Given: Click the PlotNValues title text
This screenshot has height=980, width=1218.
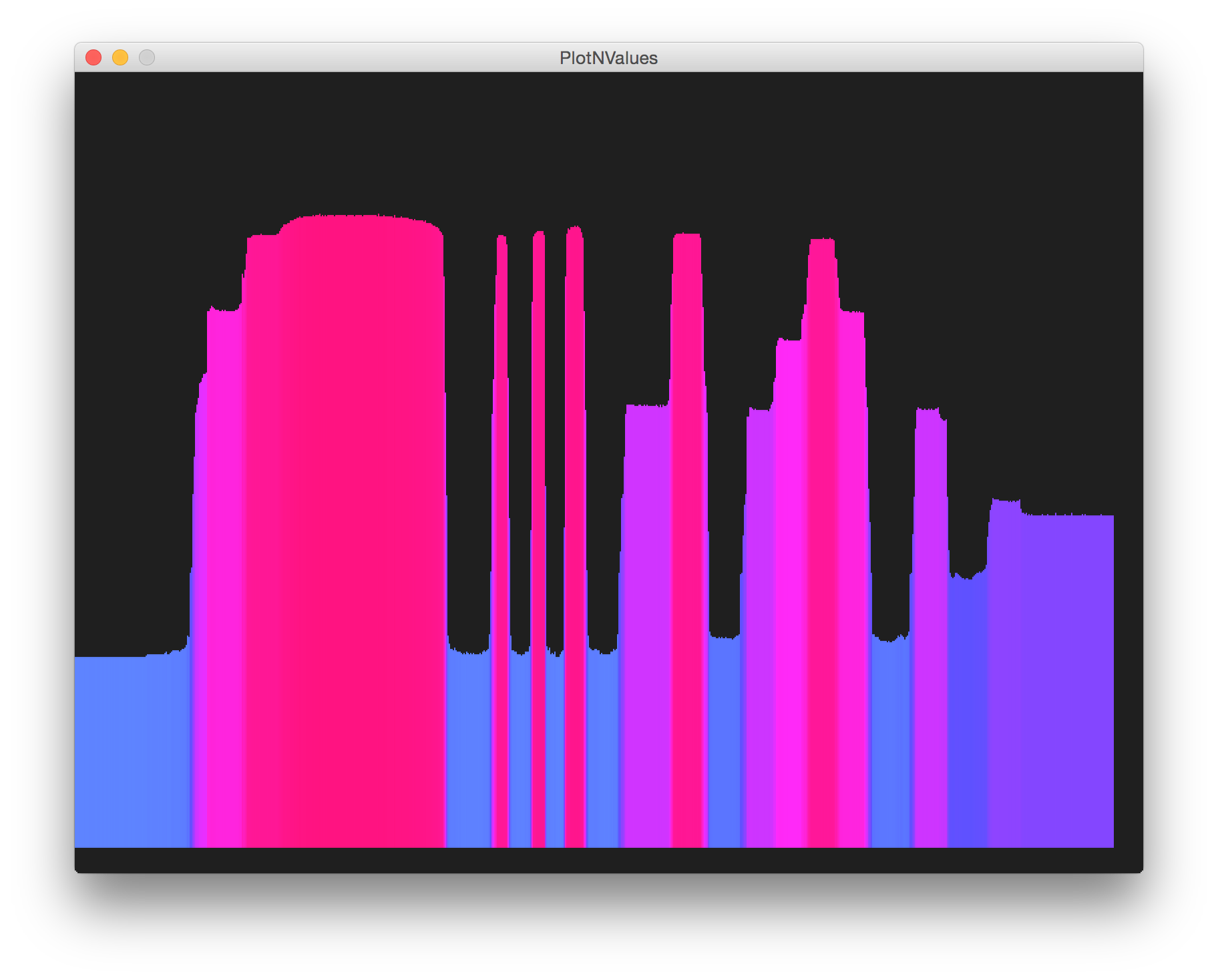Looking at the screenshot, I should pos(608,58).
